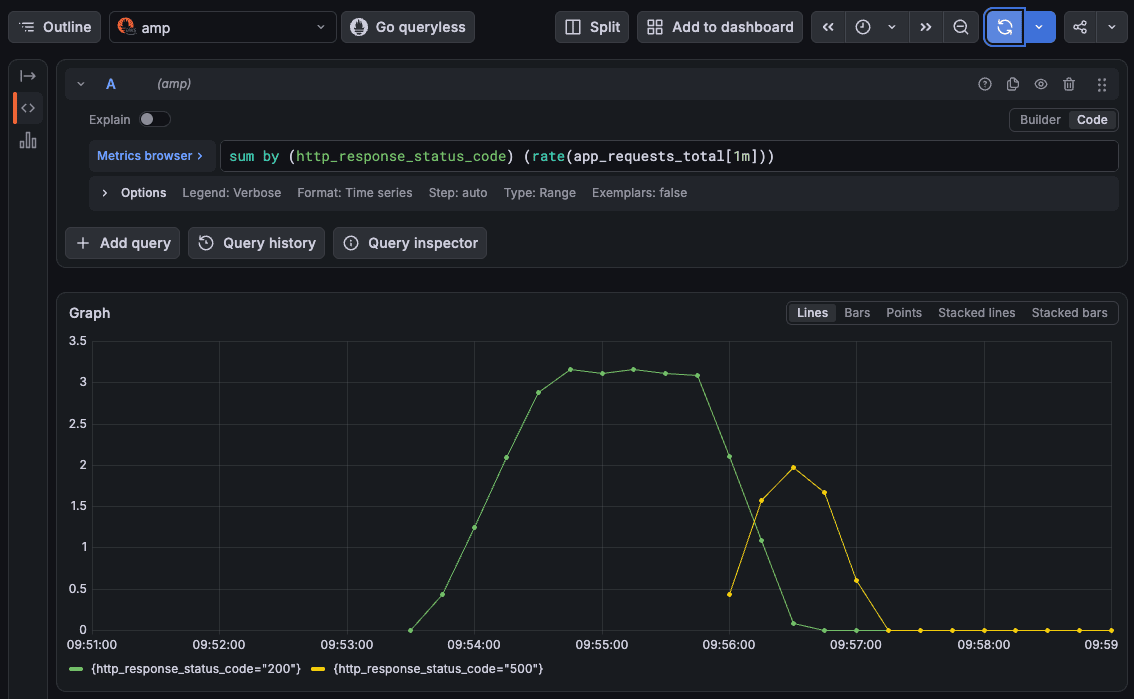Toggle status code 500 legend series
The width and height of the screenshot is (1134, 699).
click(438, 669)
